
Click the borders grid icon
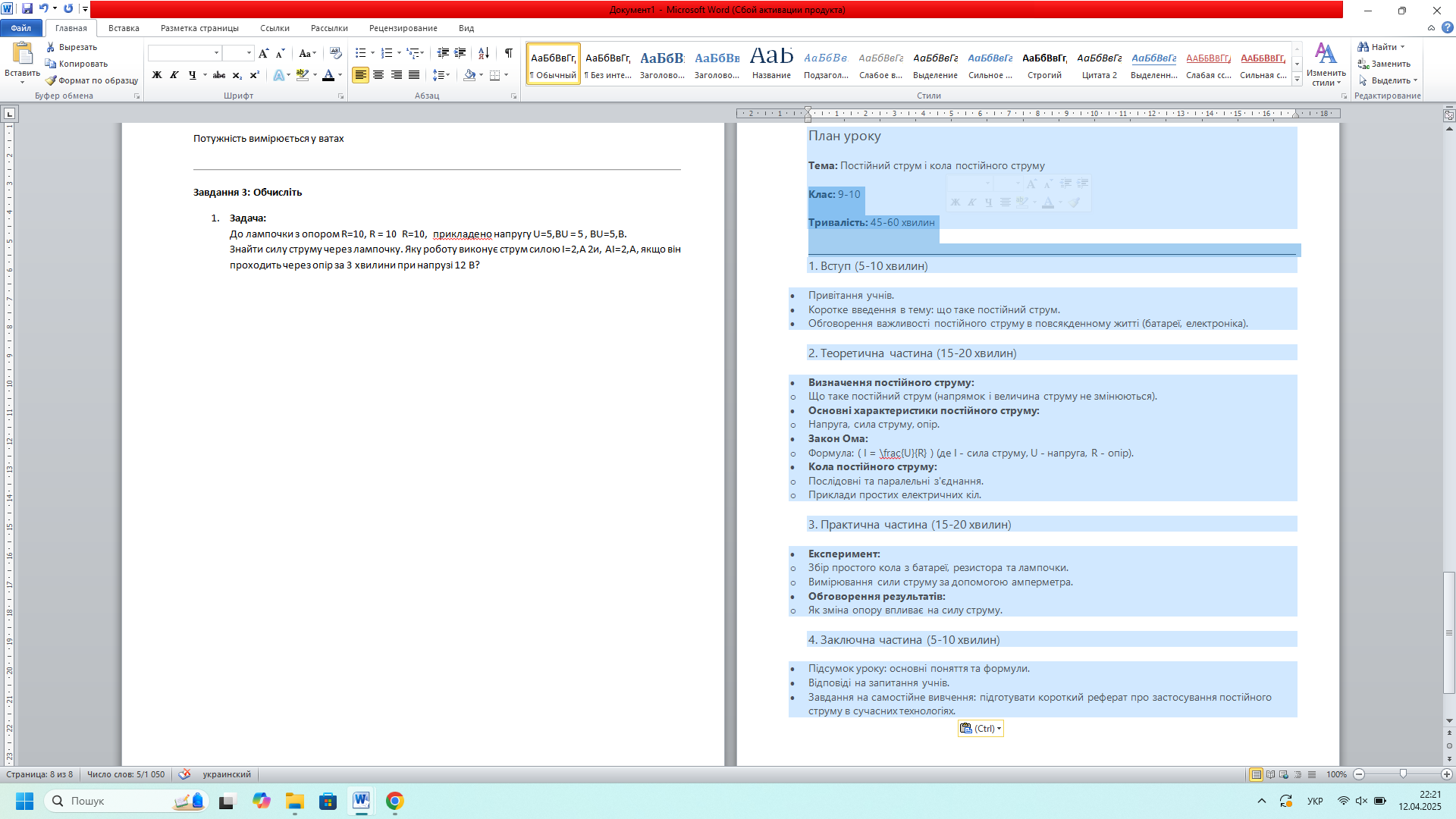tap(495, 75)
